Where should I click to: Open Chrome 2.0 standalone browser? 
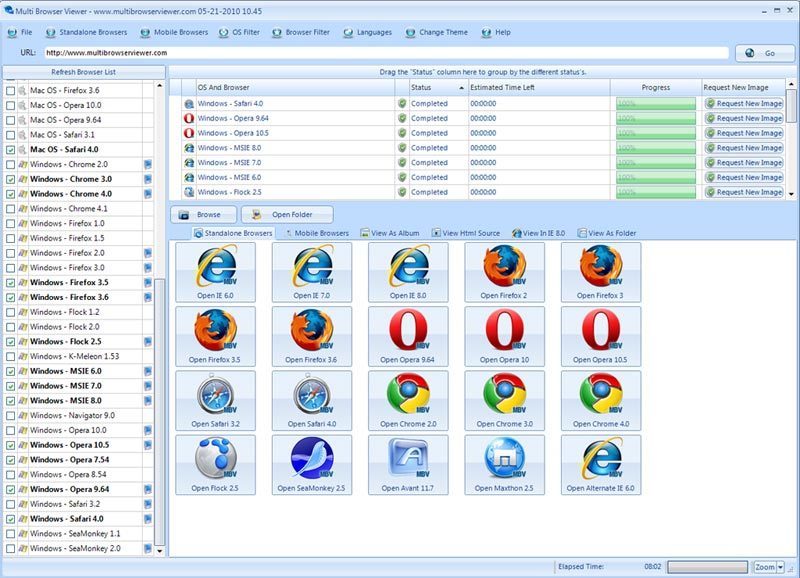408,400
